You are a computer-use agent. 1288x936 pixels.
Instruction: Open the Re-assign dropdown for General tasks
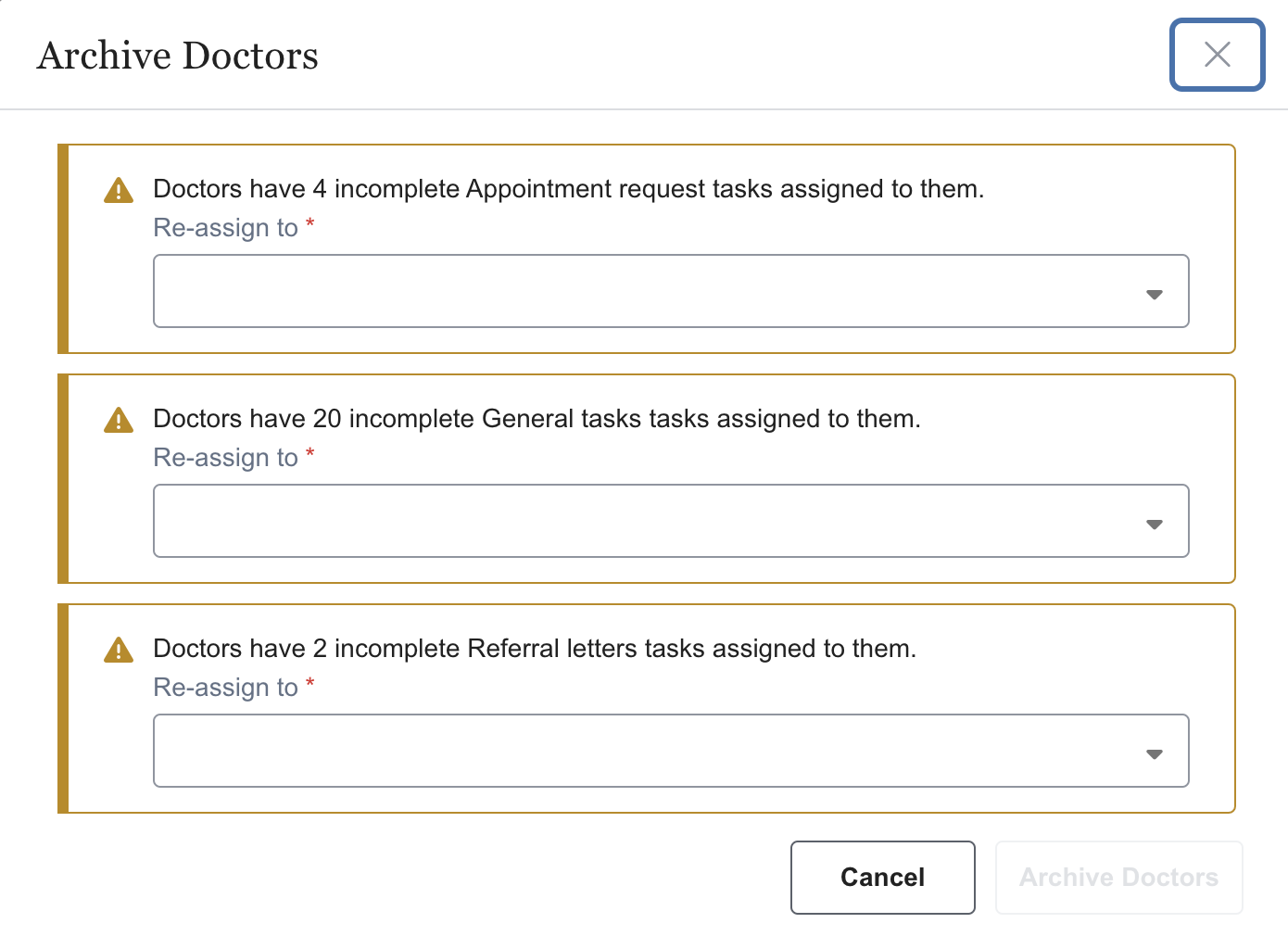point(649,521)
